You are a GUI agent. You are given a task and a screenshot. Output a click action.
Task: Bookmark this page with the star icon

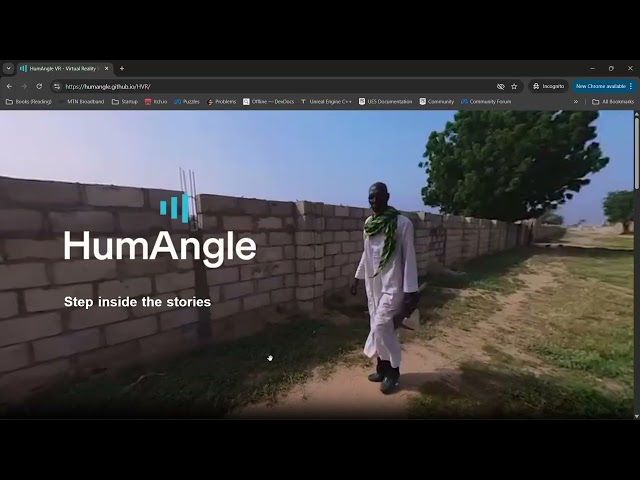coord(514,87)
